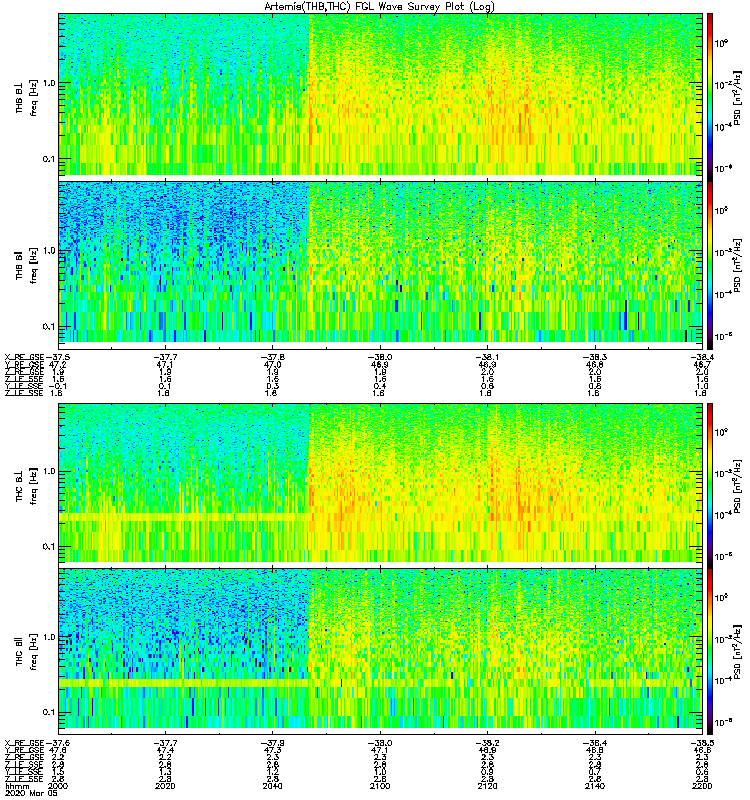
Task: Click the '-38.2' ephemeris value under THC panels
Action: pyautogui.click(x=488, y=743)
